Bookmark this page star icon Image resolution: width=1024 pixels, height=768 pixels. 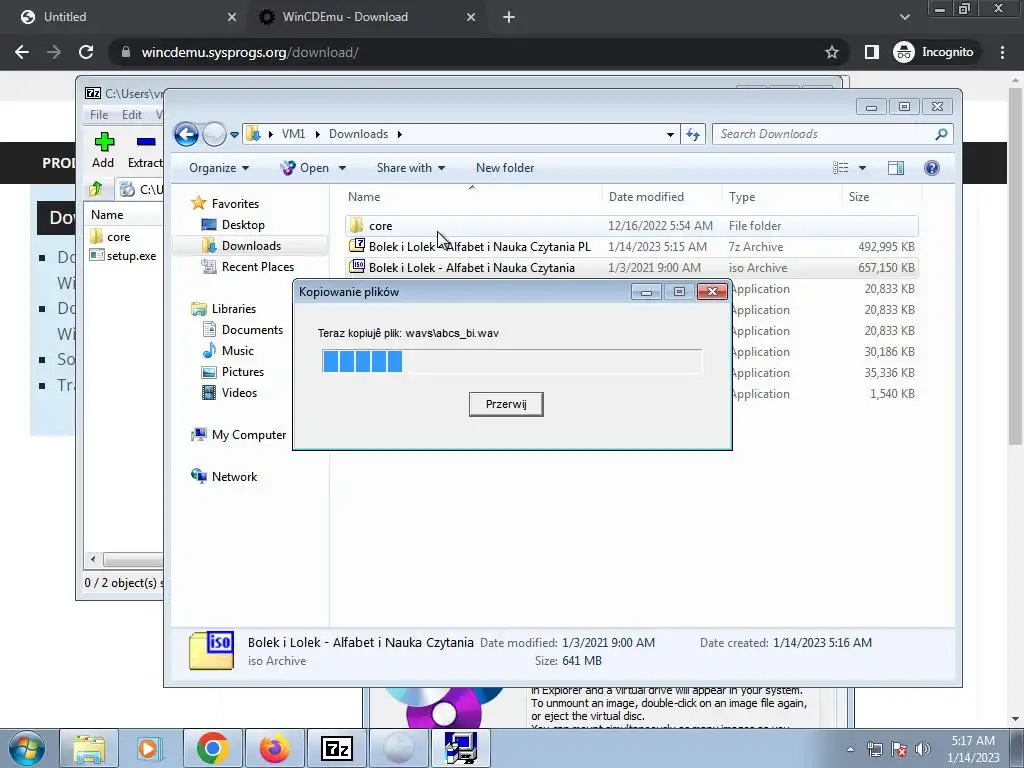[x=831, y=52]
